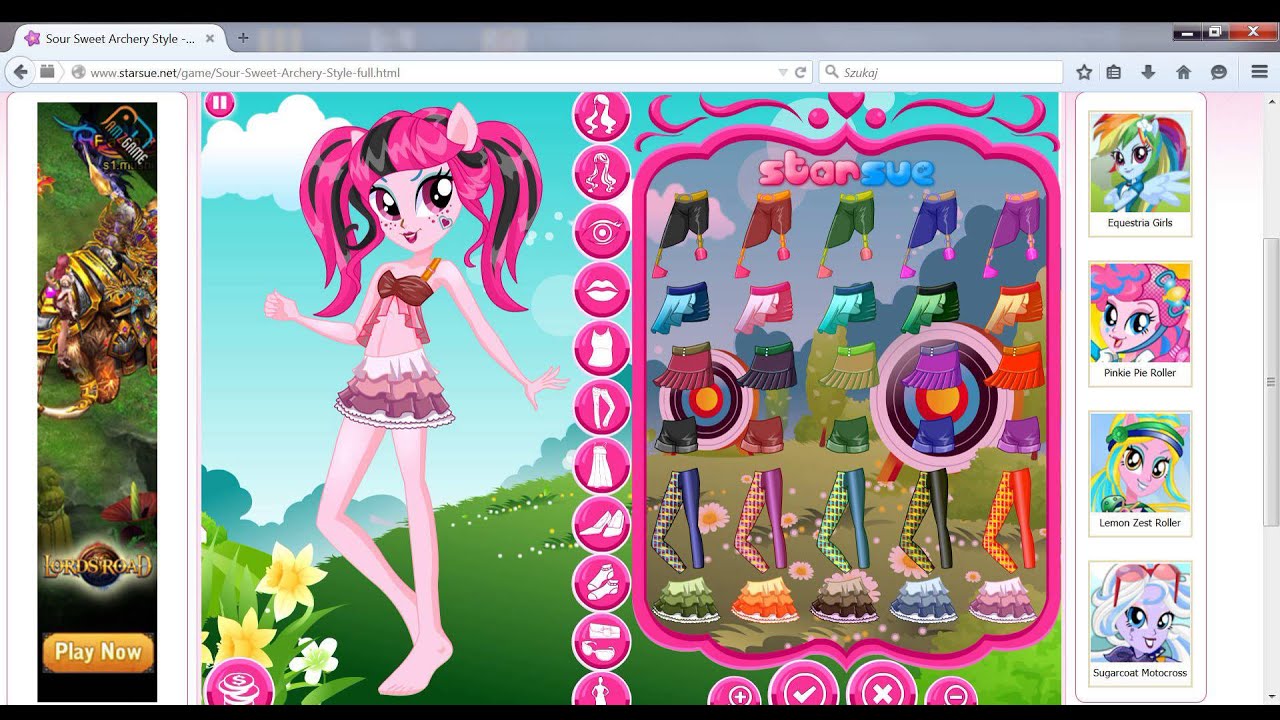Open the Sugarcoat Motocross game

pos(1140,624)
